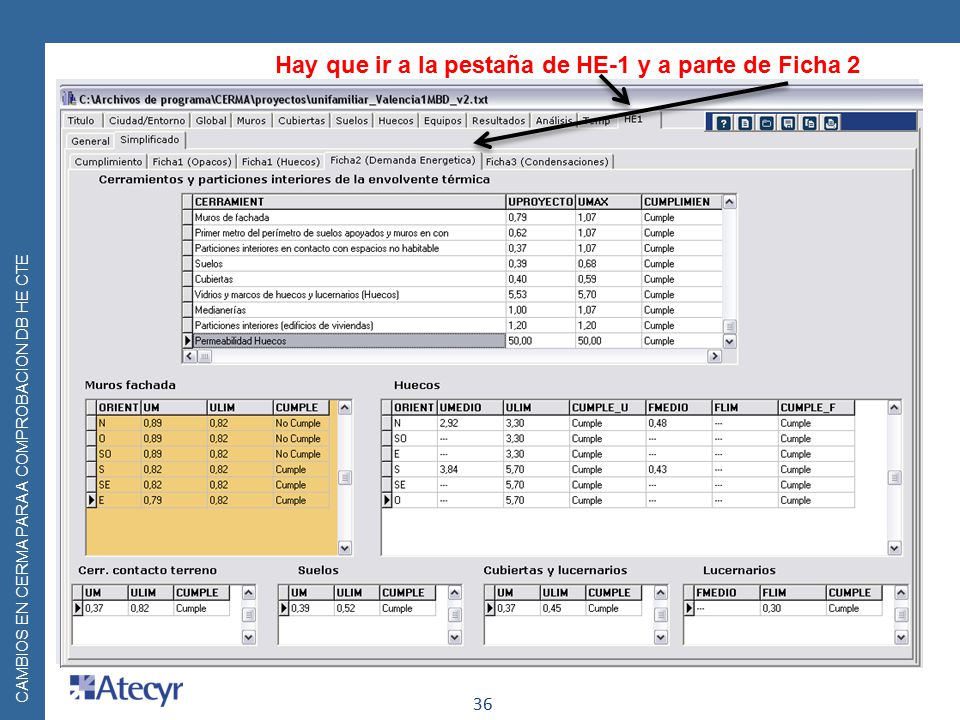Open the Global tab
The height and width of the screenshot is (720, 960).
click(x=211, y=121)
